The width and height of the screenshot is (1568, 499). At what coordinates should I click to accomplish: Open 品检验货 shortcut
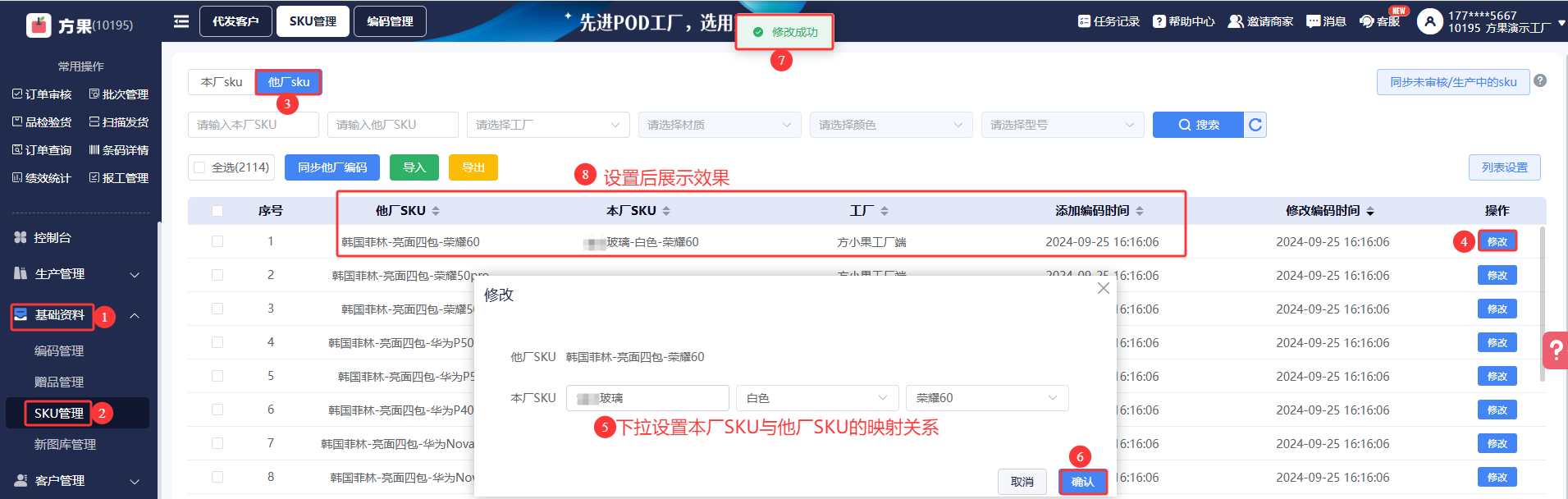tap(42, 122)
